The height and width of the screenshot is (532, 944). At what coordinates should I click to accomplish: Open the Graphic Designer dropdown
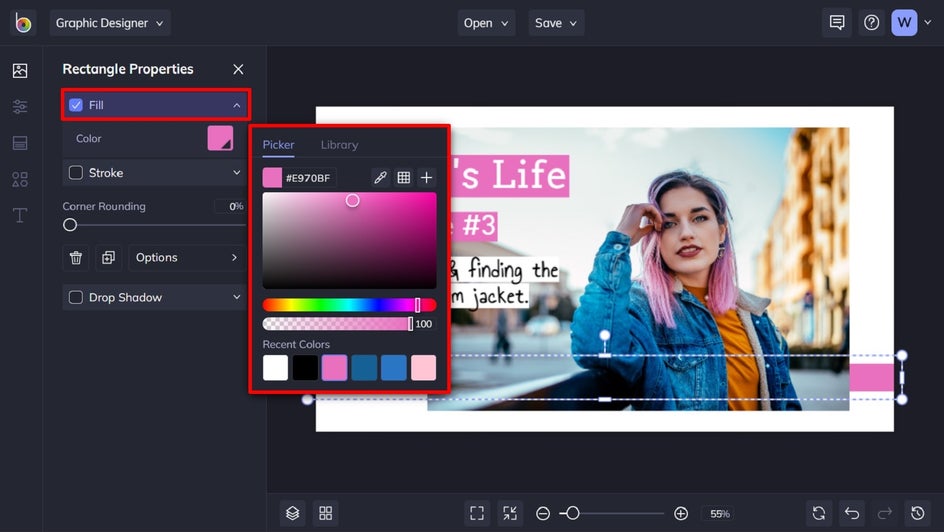(110, 23)
